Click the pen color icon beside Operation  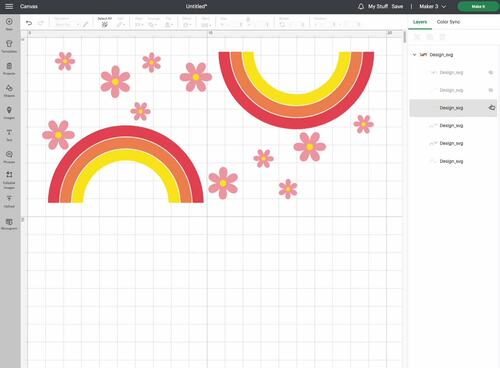[86, 24]
